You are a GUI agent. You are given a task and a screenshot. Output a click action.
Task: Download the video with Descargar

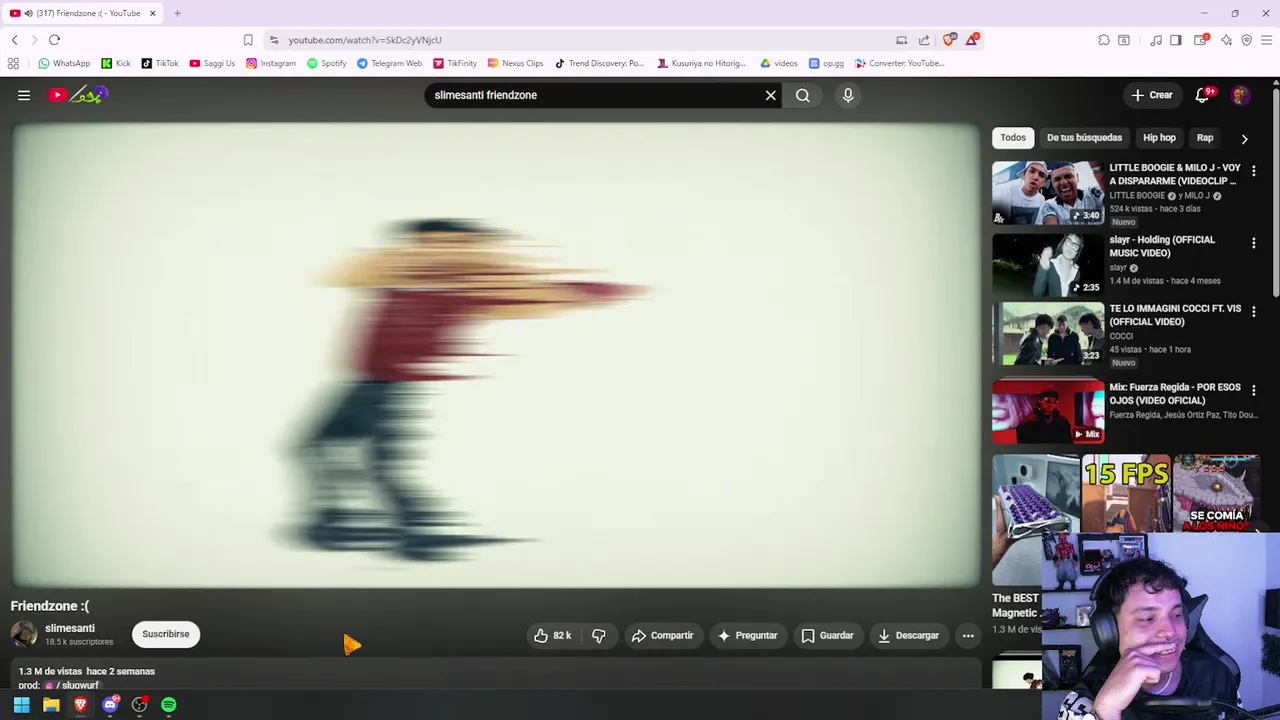[x=908, y=635]
